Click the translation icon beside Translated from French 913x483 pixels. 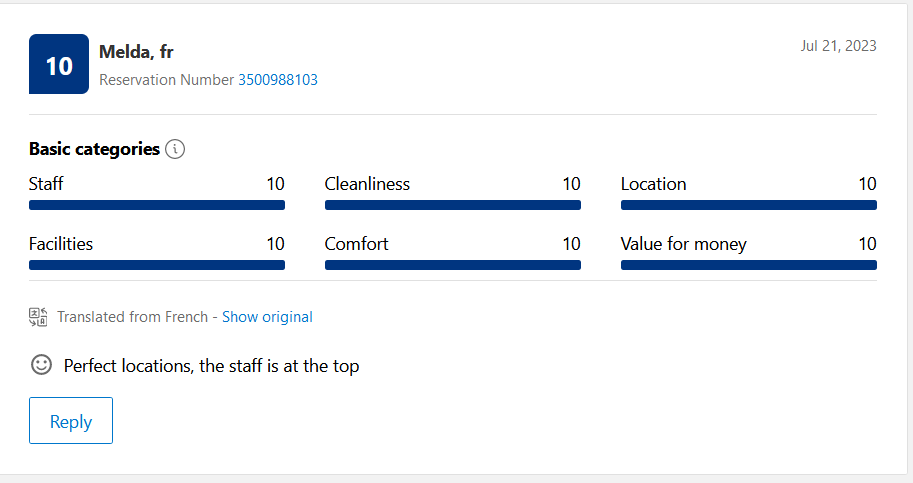[x=39, y=317]
